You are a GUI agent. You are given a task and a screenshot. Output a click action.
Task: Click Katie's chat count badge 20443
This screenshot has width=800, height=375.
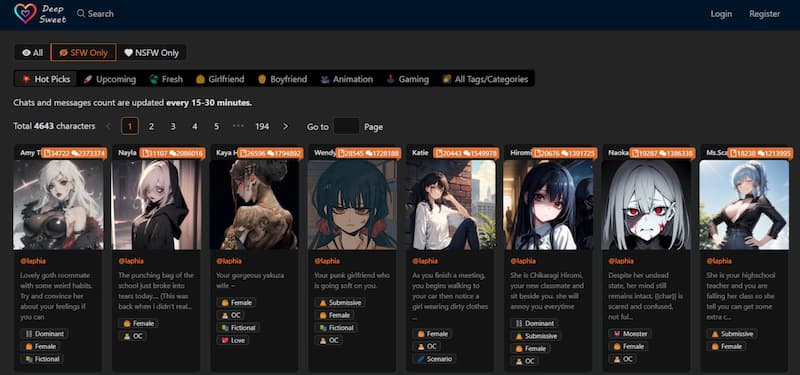(466, 153)
